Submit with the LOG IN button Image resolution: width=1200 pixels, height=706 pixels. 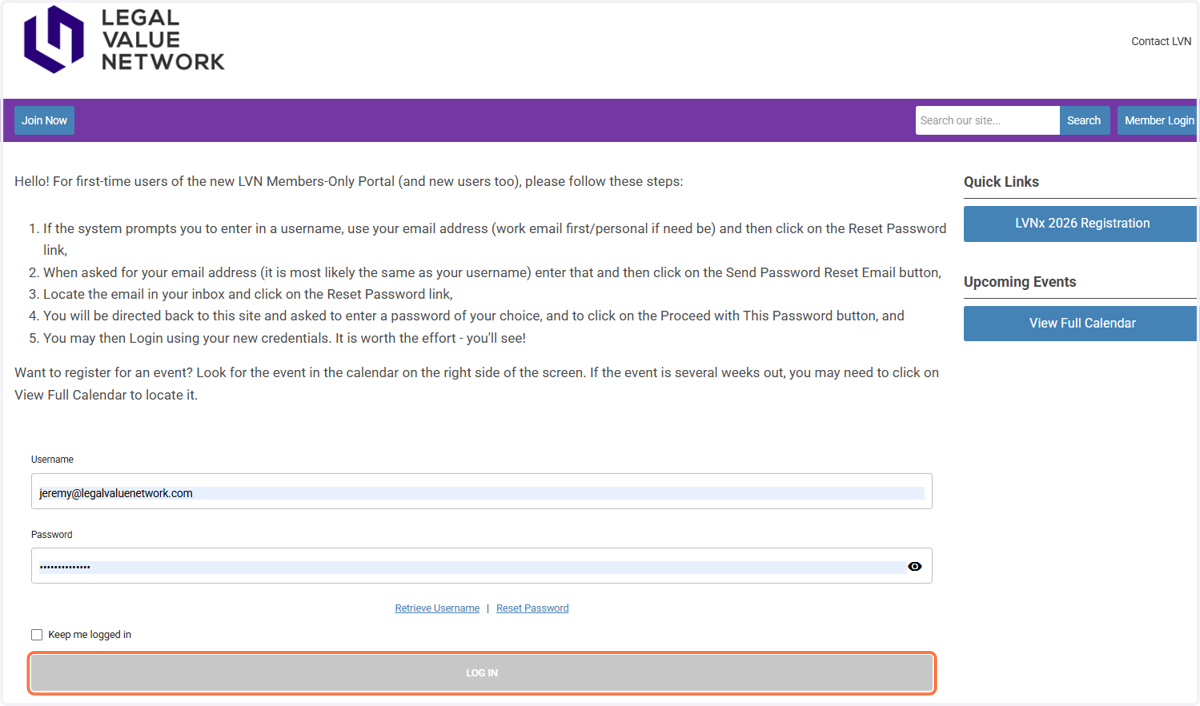click(x=482, y=673)
